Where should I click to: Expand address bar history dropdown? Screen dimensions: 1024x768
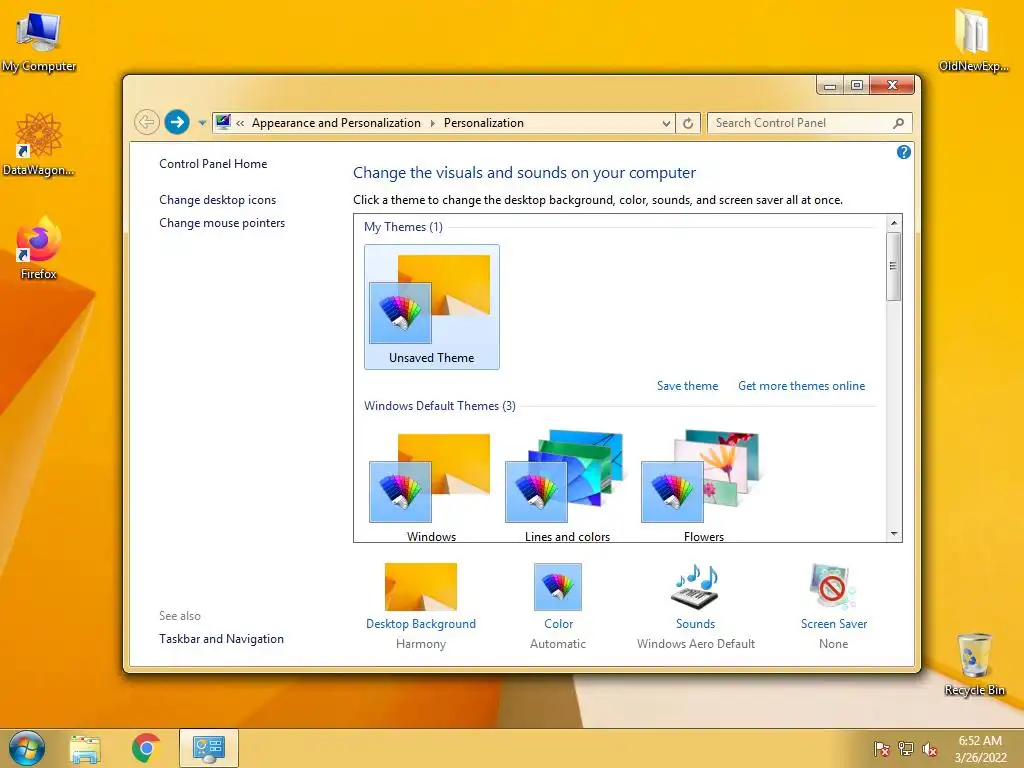pyautogui.click(x=666, y=123)
